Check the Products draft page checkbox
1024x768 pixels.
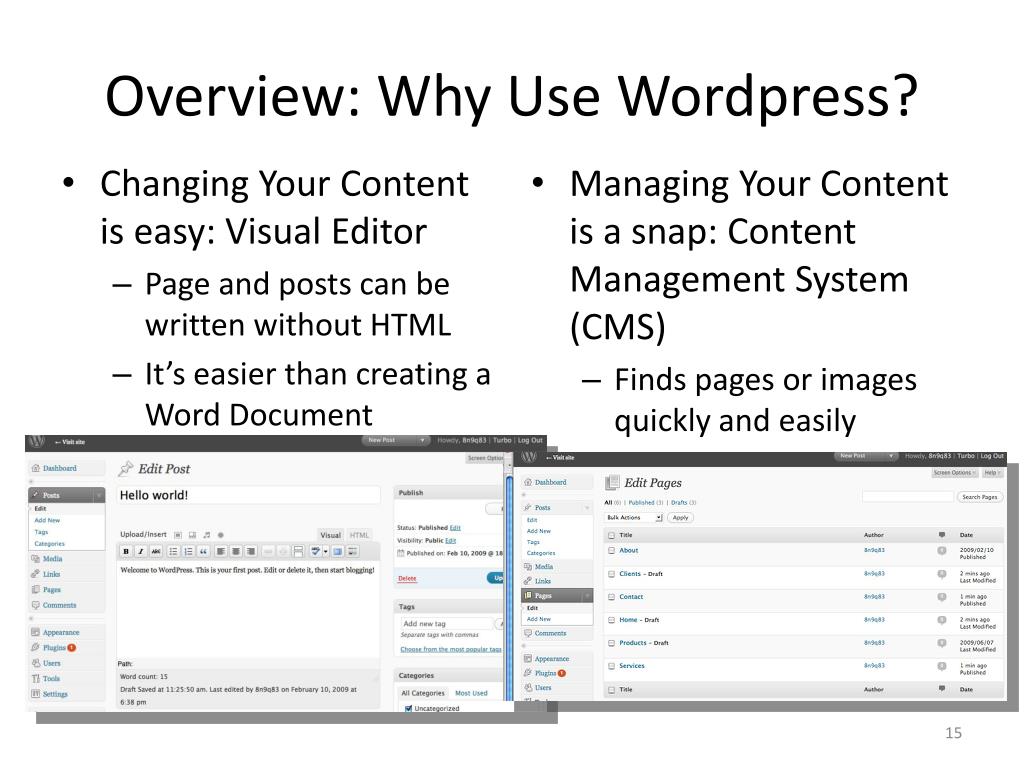click(x=612, y=643)
